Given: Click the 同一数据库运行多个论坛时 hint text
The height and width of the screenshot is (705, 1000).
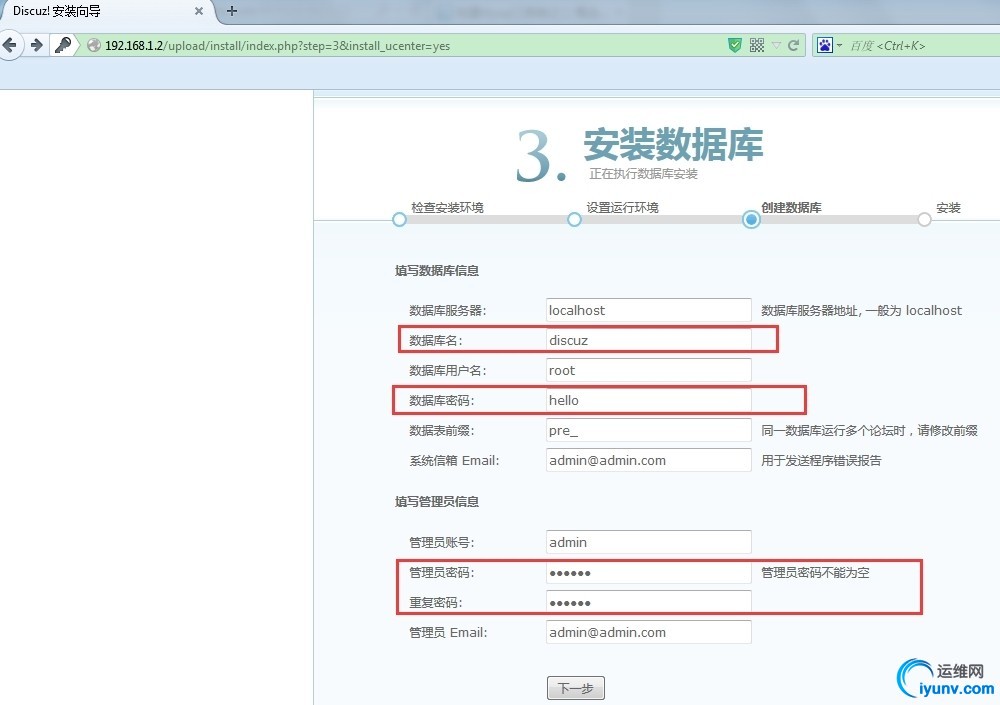Looking at the screenshot, I should (x=869, y=430).
